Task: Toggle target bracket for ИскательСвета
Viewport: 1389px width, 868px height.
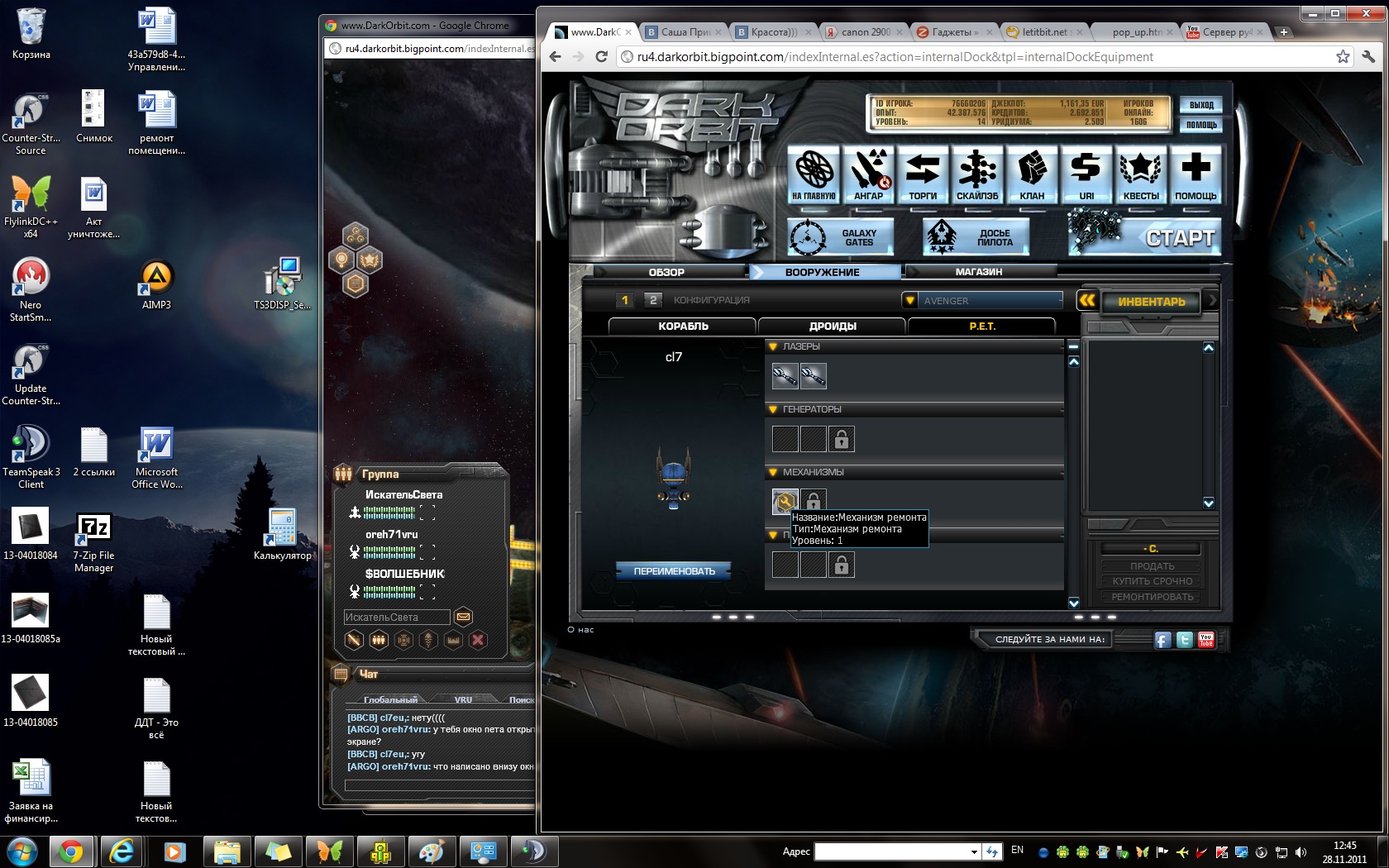Action: point(427,513)
